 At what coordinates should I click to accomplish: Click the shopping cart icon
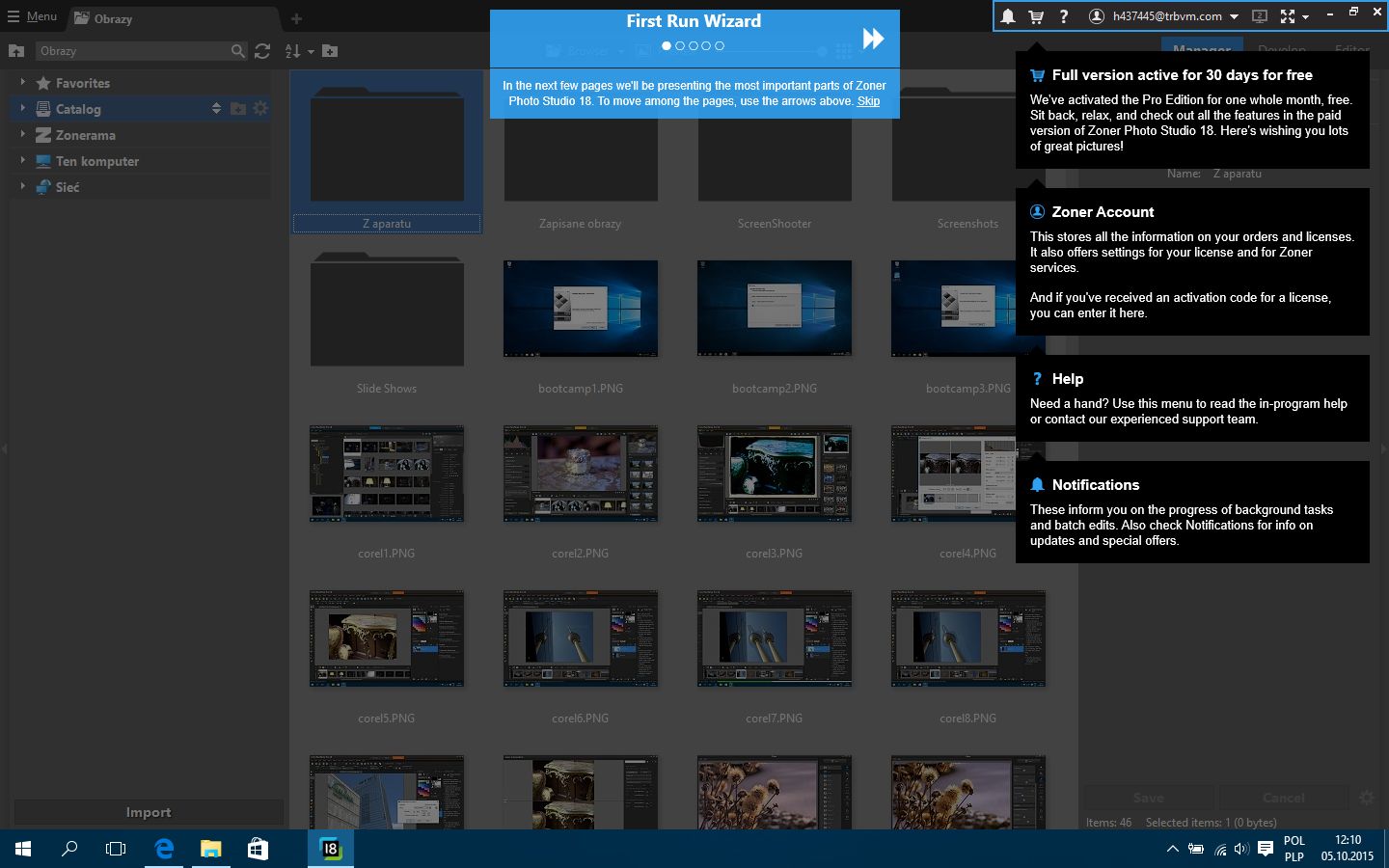1036,16
